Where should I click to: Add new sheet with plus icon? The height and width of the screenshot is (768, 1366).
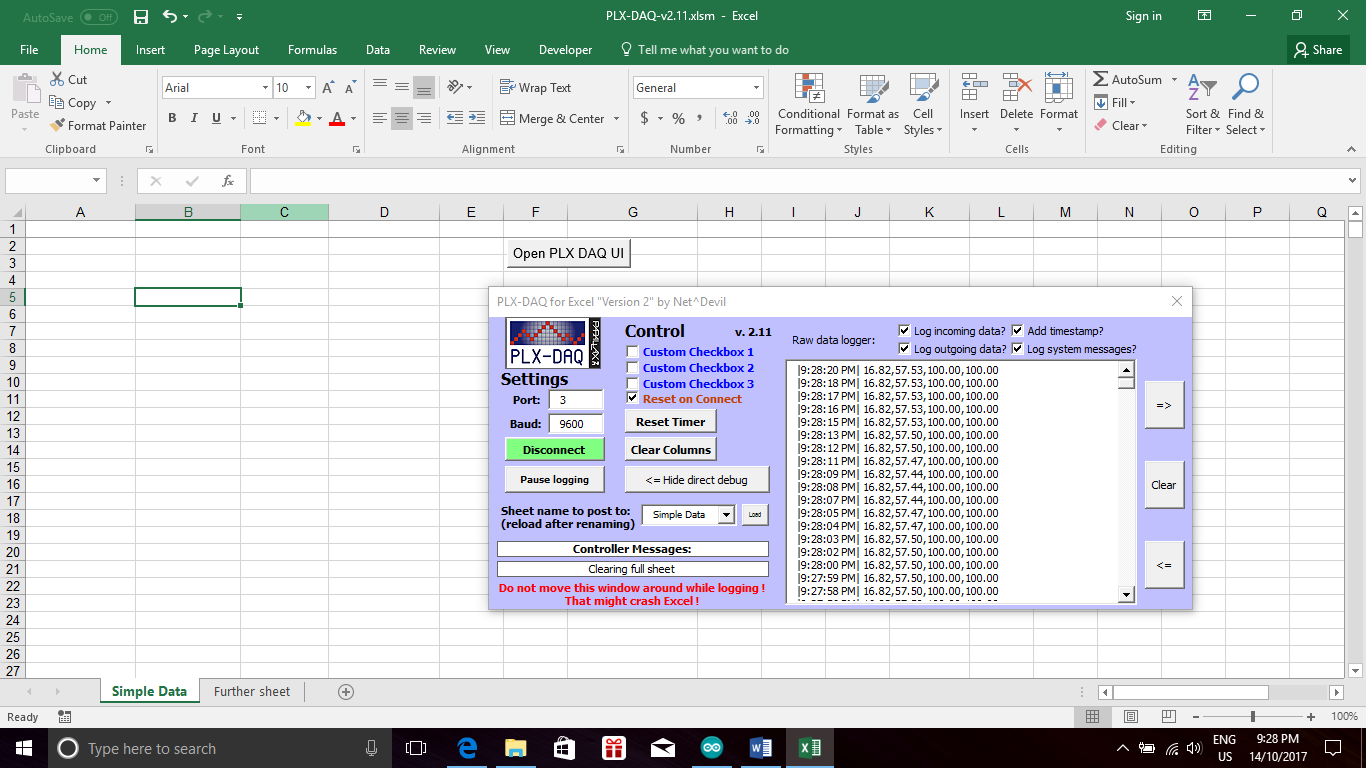coord(346,691)
